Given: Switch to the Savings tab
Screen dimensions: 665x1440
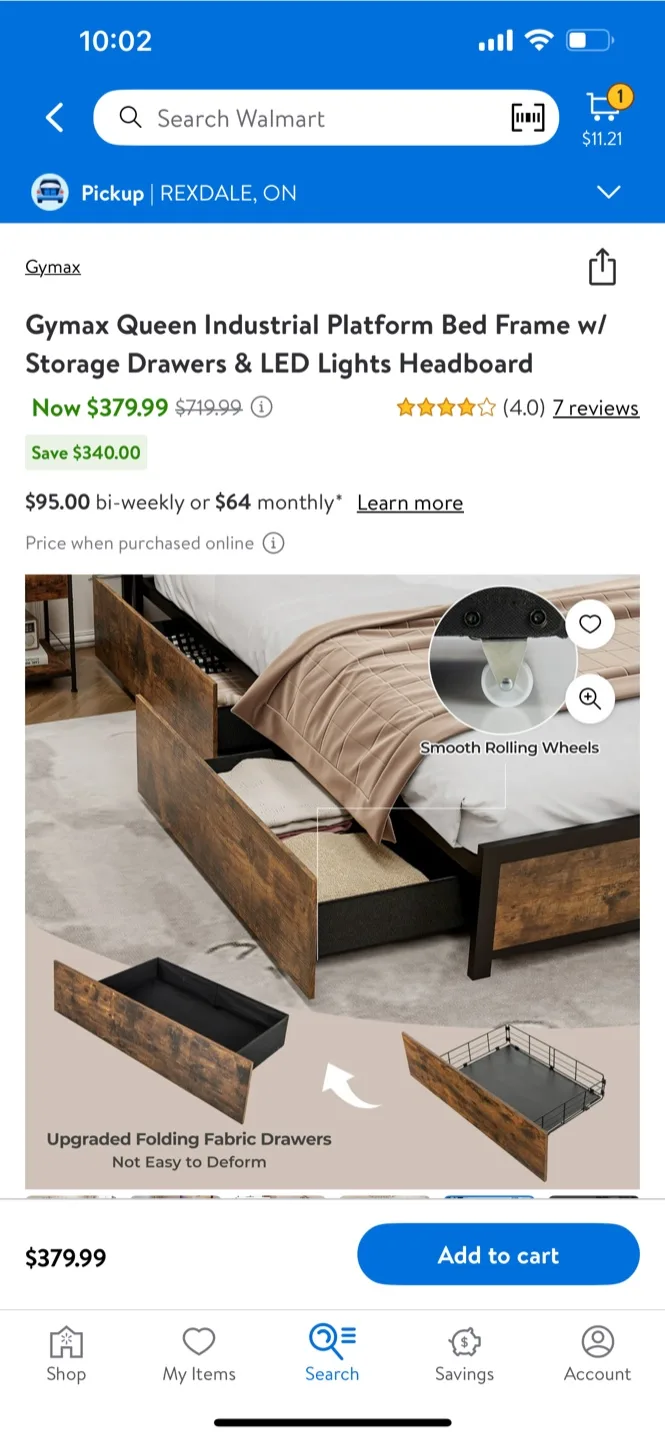Looking at the screenshot, I should [464, 1355].
